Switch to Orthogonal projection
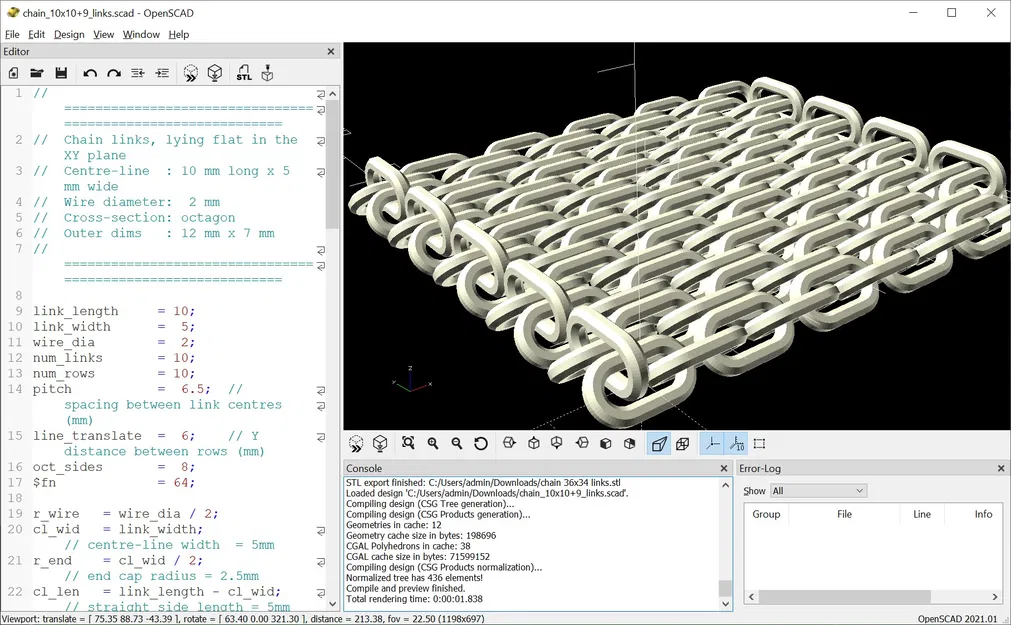Screen dimensions: 1011x625 point(682,443)
